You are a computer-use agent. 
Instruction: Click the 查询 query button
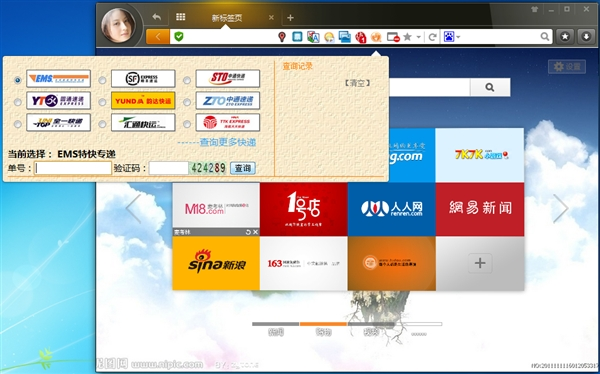[x=243, y=168]
